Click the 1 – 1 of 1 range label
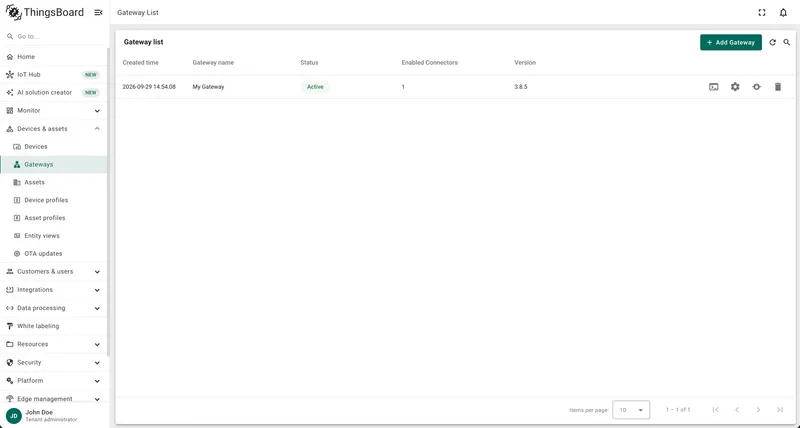The image size is (800, 428). (678, 410)
